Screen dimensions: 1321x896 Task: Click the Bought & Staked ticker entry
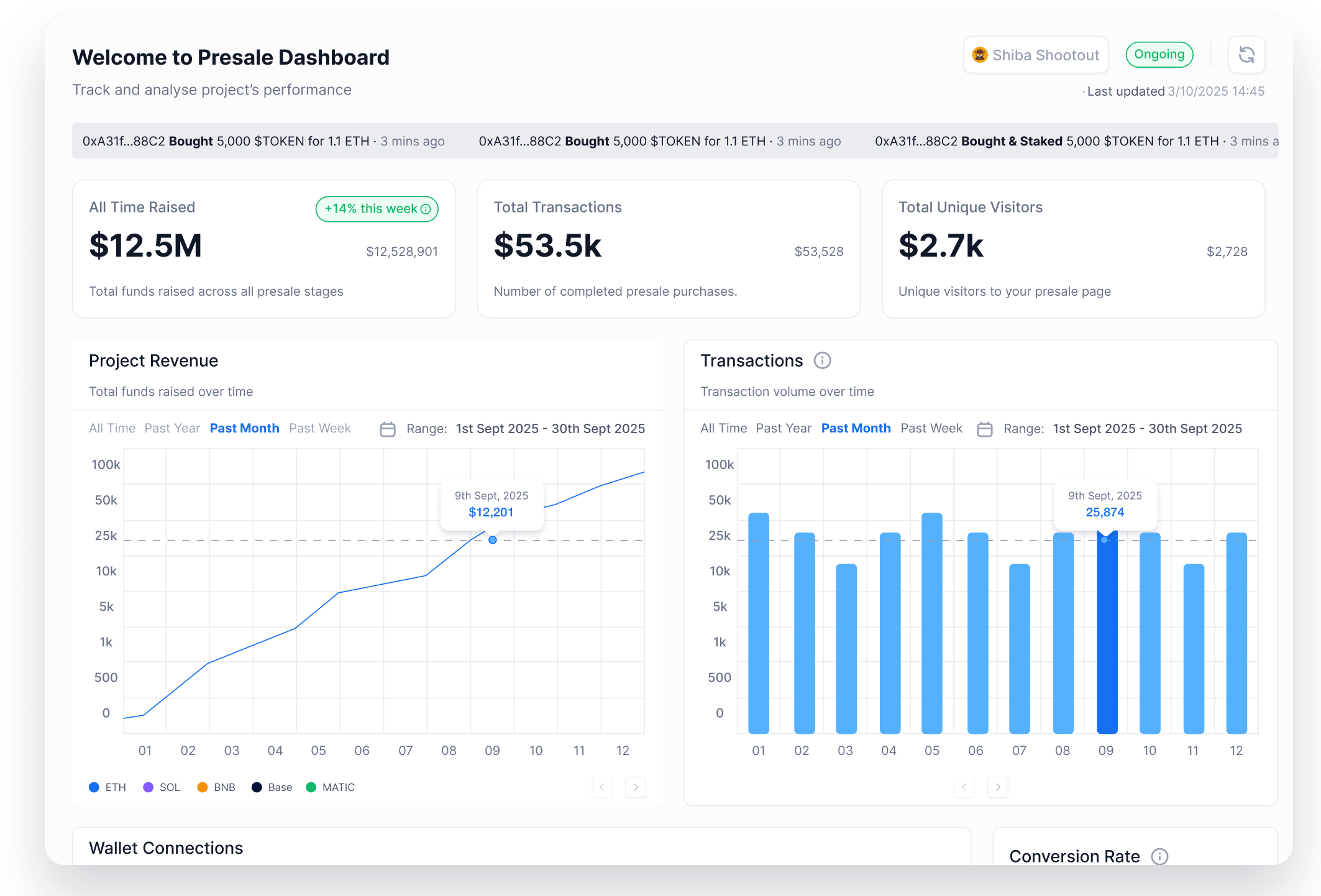pos(1076,141)
